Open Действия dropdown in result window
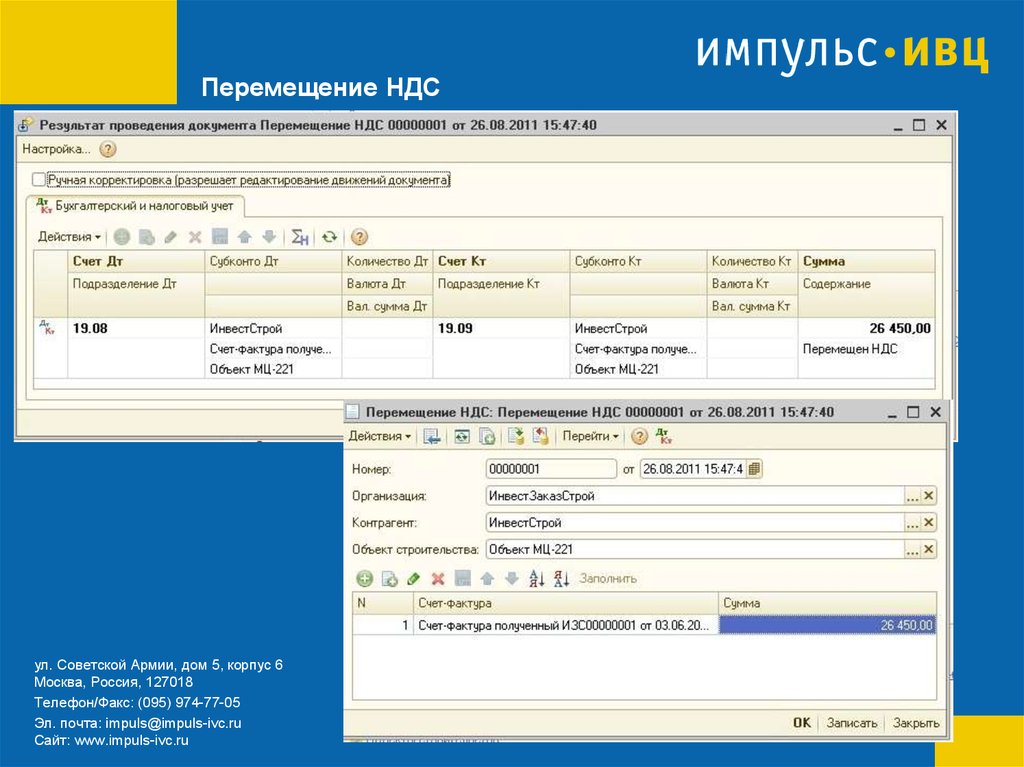This screenshot has height=767, width=1024. tap(69, 238)
